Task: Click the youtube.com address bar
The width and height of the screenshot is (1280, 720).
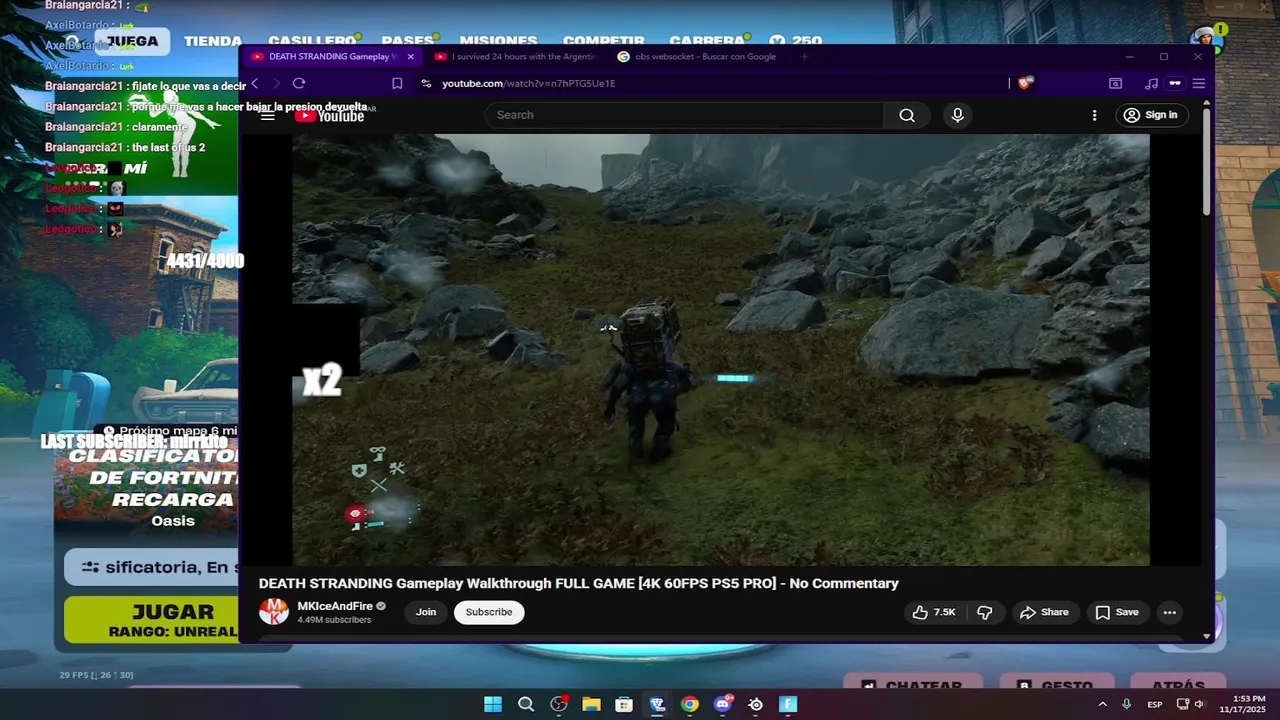Action: [x=710, y=83]
